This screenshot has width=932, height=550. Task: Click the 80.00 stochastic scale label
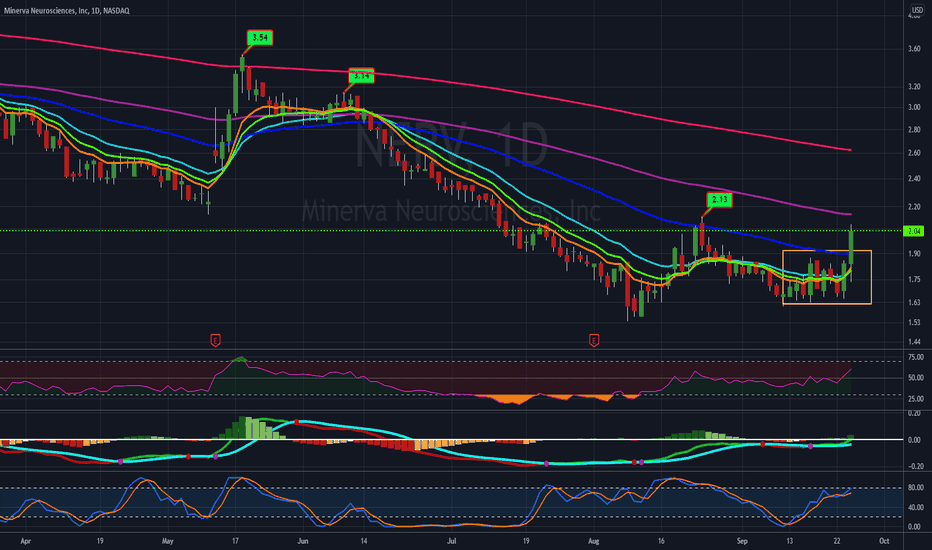click(x=916, y=488)
